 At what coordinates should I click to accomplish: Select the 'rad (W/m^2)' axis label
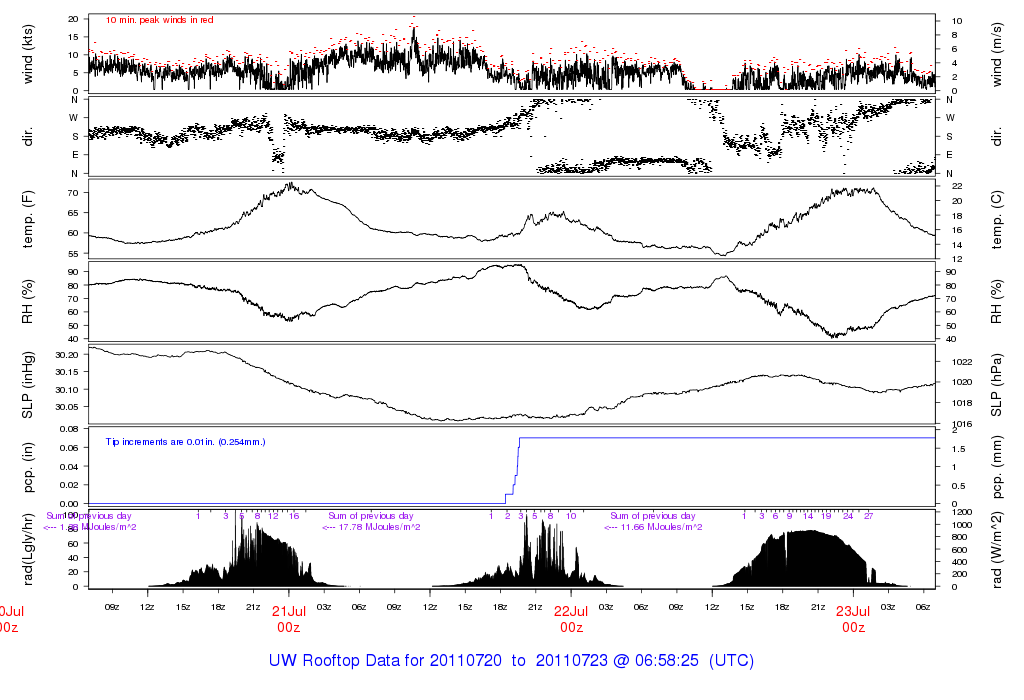997,550
